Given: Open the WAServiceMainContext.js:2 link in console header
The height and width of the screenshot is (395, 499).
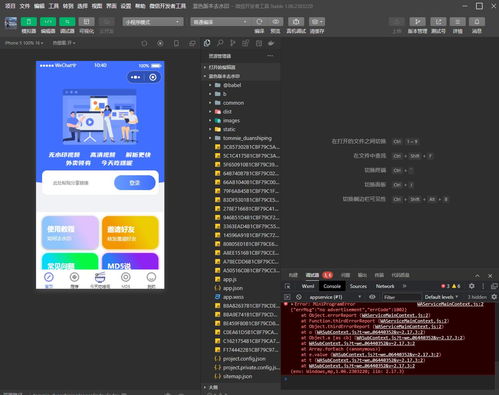Looking at the screenshot, I should point(450,304).
